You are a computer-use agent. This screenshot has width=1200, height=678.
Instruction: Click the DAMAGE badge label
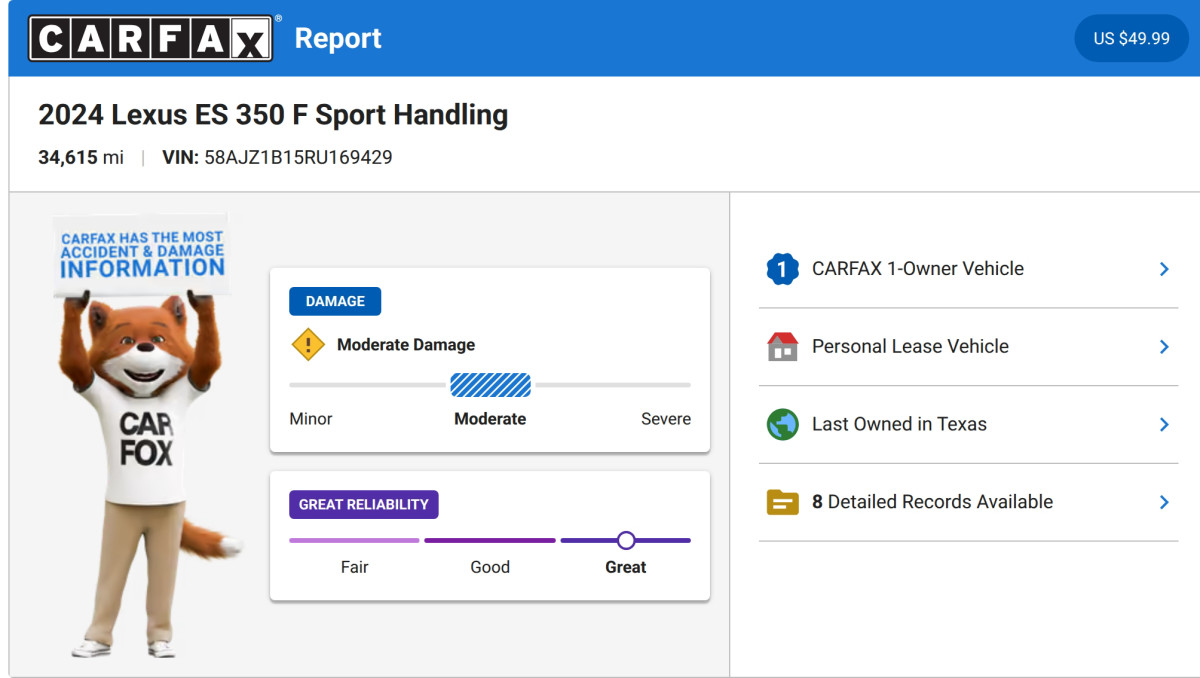(335, 301)
